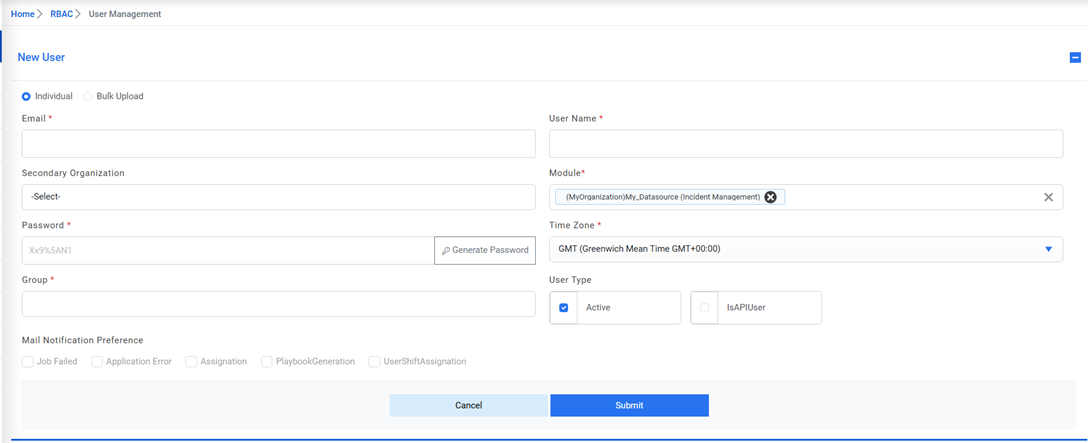Open the Secondary Organization dropdown
The height and width of the screenshot is (443, 1088).
coord(278,197)
